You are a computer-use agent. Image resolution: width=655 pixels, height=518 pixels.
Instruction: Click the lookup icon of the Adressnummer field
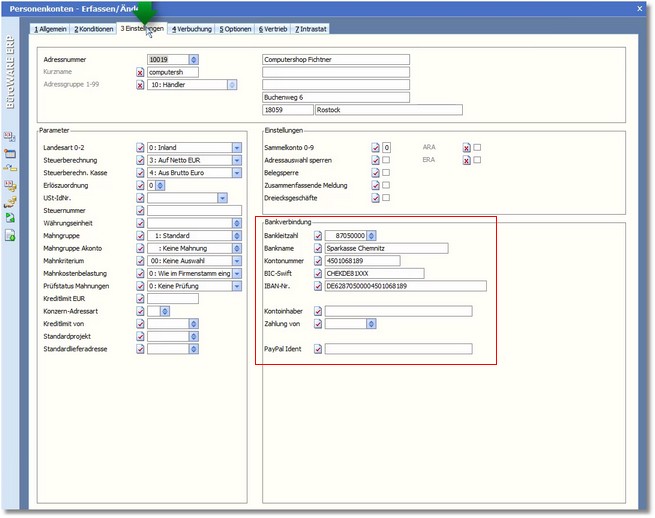pyautogui.click(x=193, y=60)
